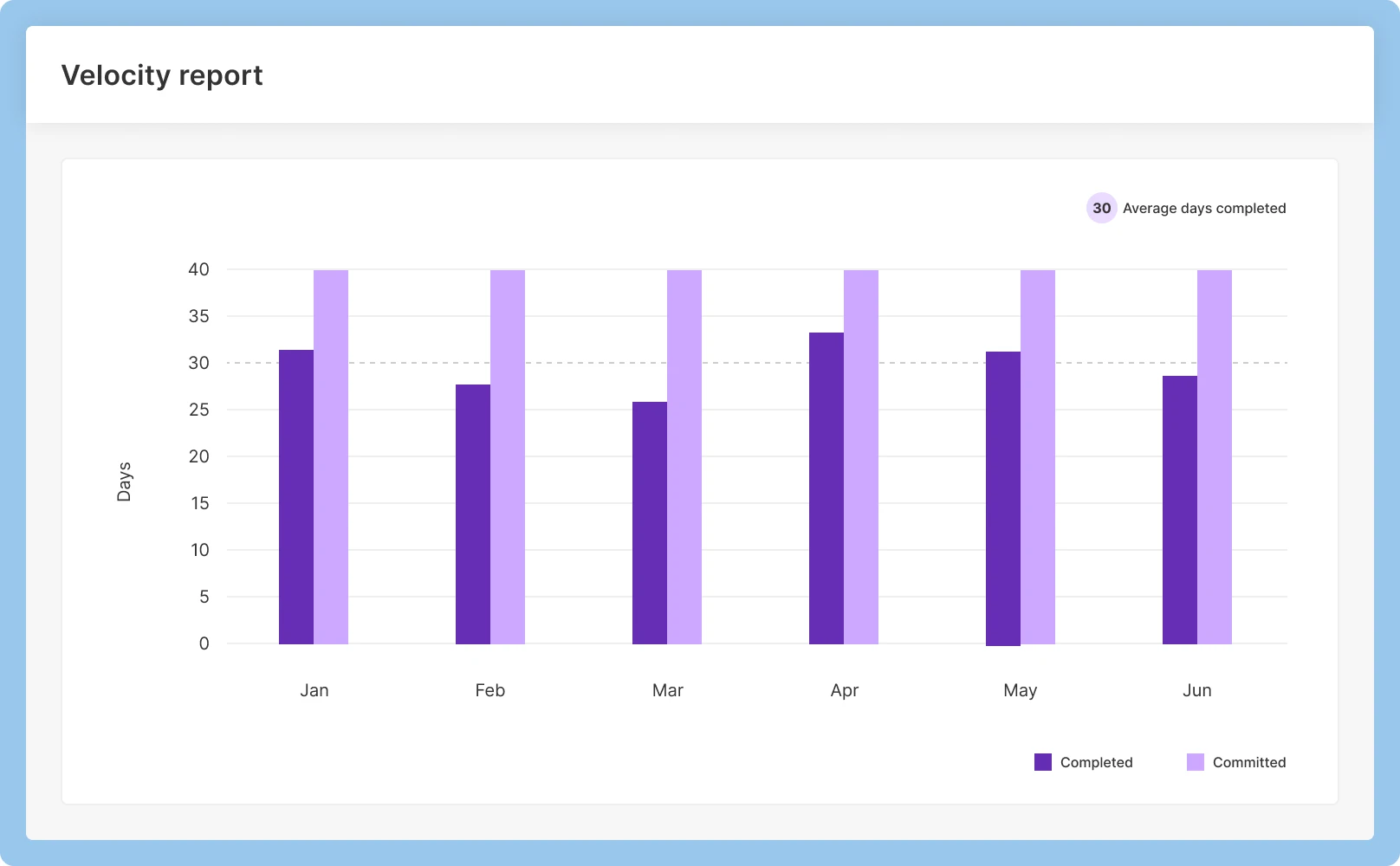The height and width of the screenshot is (866, 1400).
Task: Select the Jan completed bar
Action: point(296,497)
